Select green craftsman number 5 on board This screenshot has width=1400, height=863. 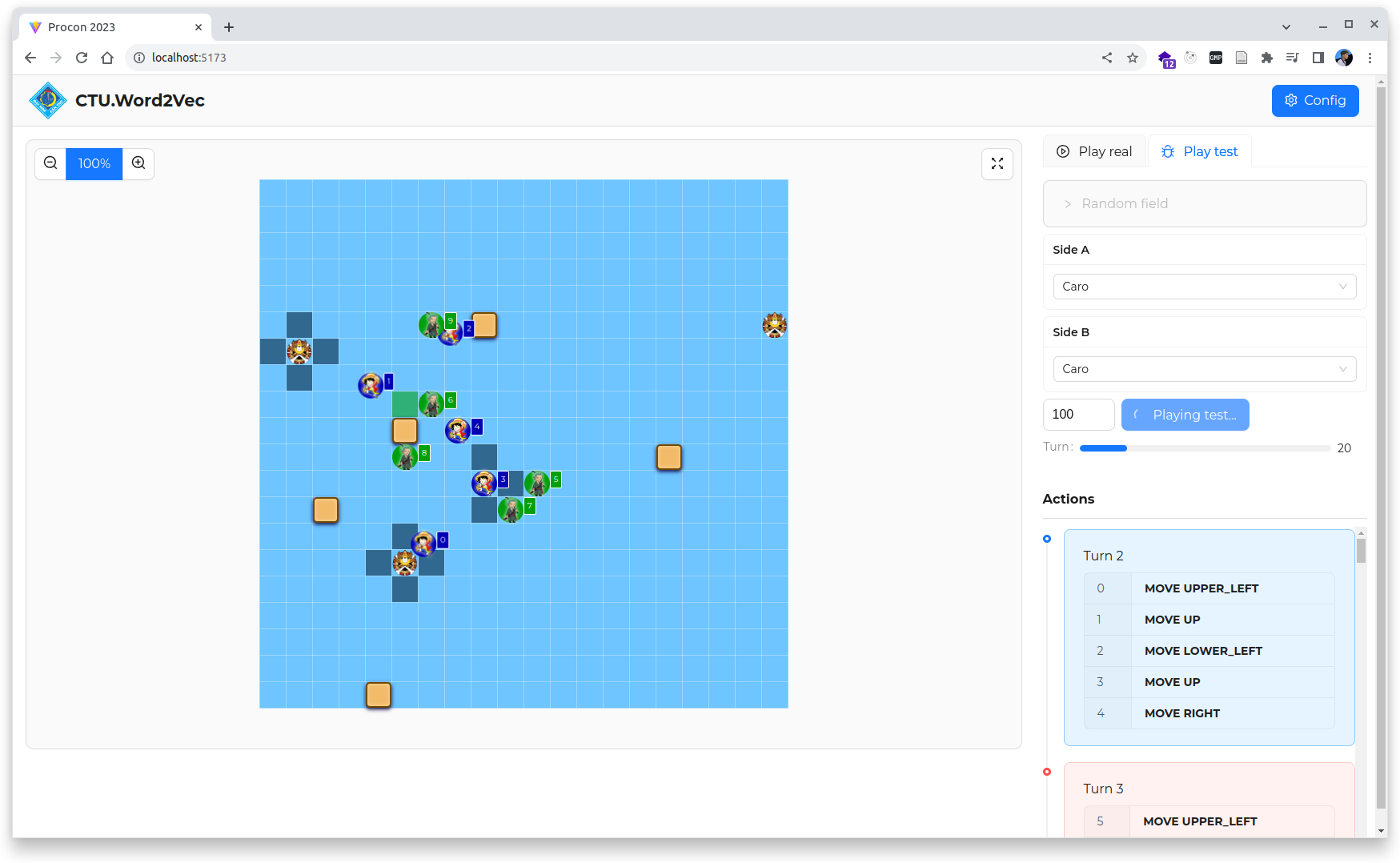(x=537, y=484)
